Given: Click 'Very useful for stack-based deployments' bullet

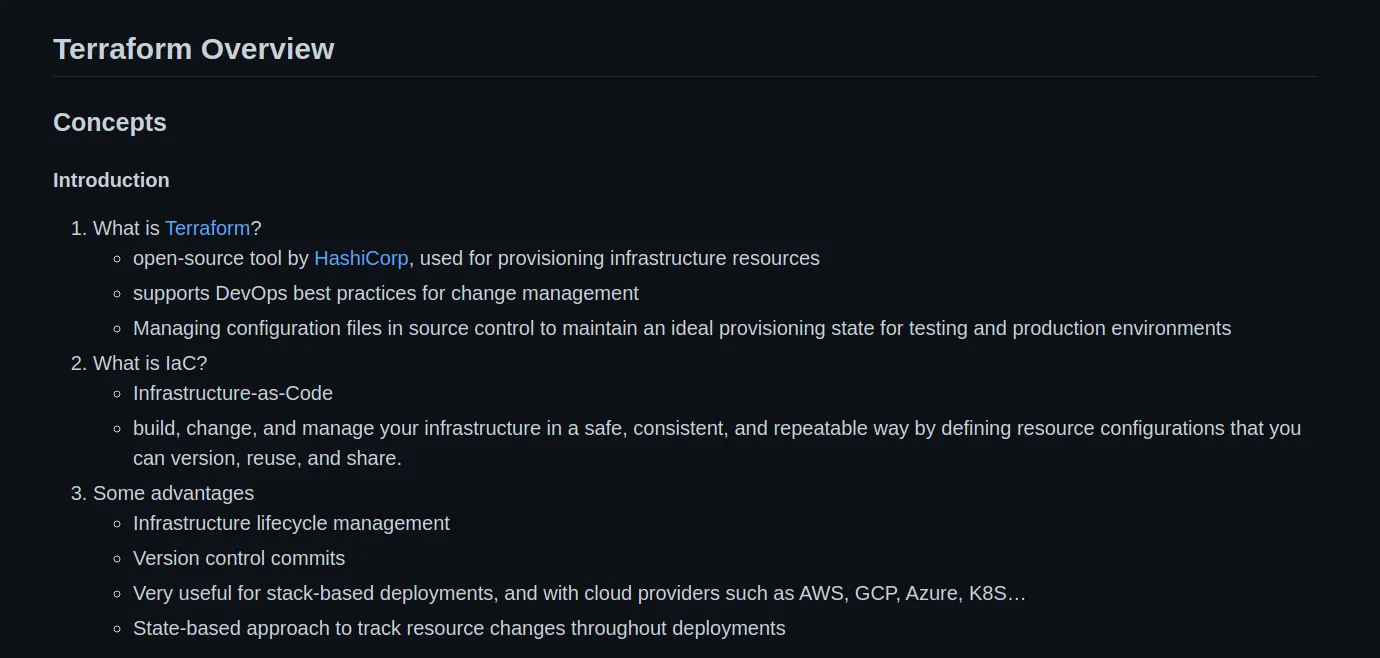Looking at the screenshot, I should [579, 593].
